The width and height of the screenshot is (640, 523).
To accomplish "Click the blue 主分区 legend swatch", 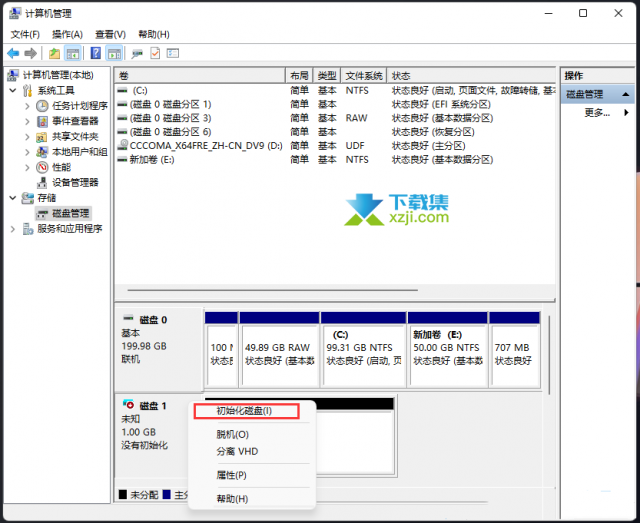I will pyautogui.click(x=166, y=494).
